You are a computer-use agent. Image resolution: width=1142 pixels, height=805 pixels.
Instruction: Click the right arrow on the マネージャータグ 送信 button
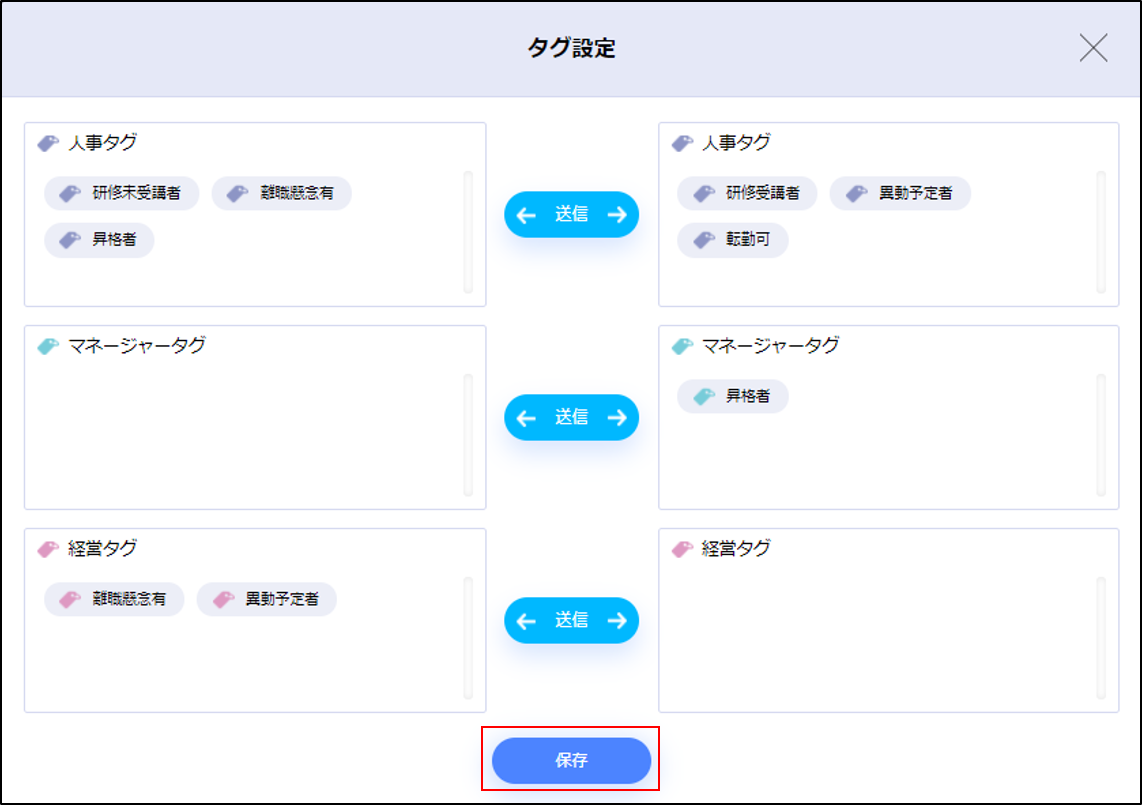[617, 417]
